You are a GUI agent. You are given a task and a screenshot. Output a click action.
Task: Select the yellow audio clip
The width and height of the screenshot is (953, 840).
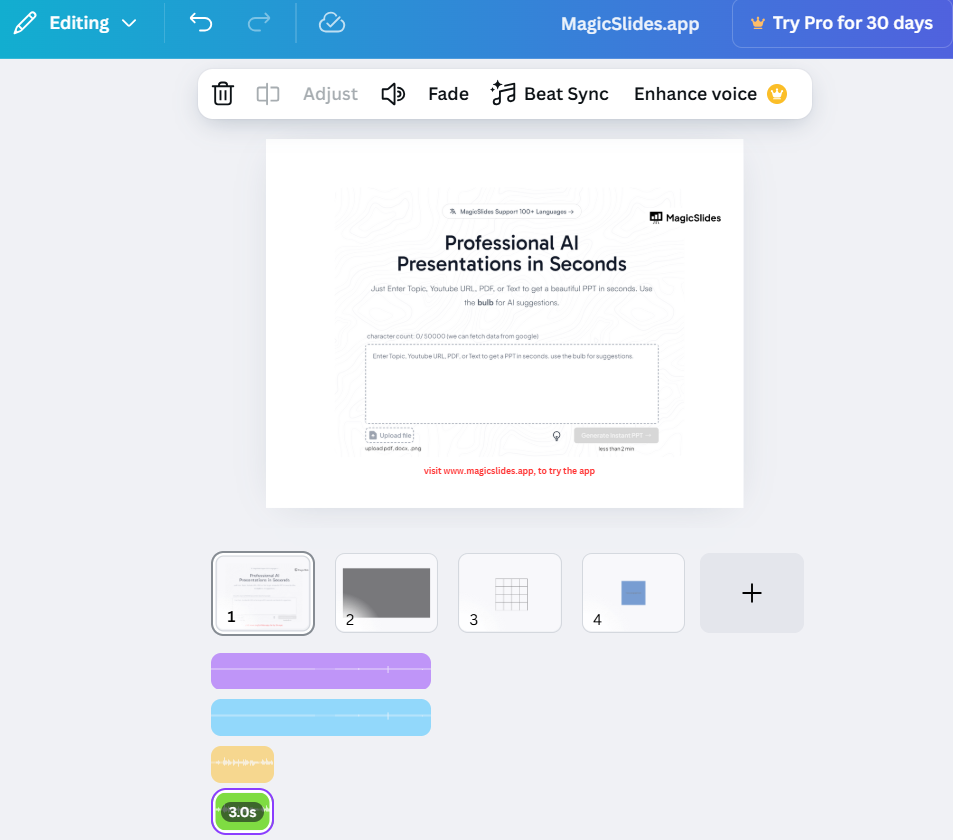[x=243, y=764]
